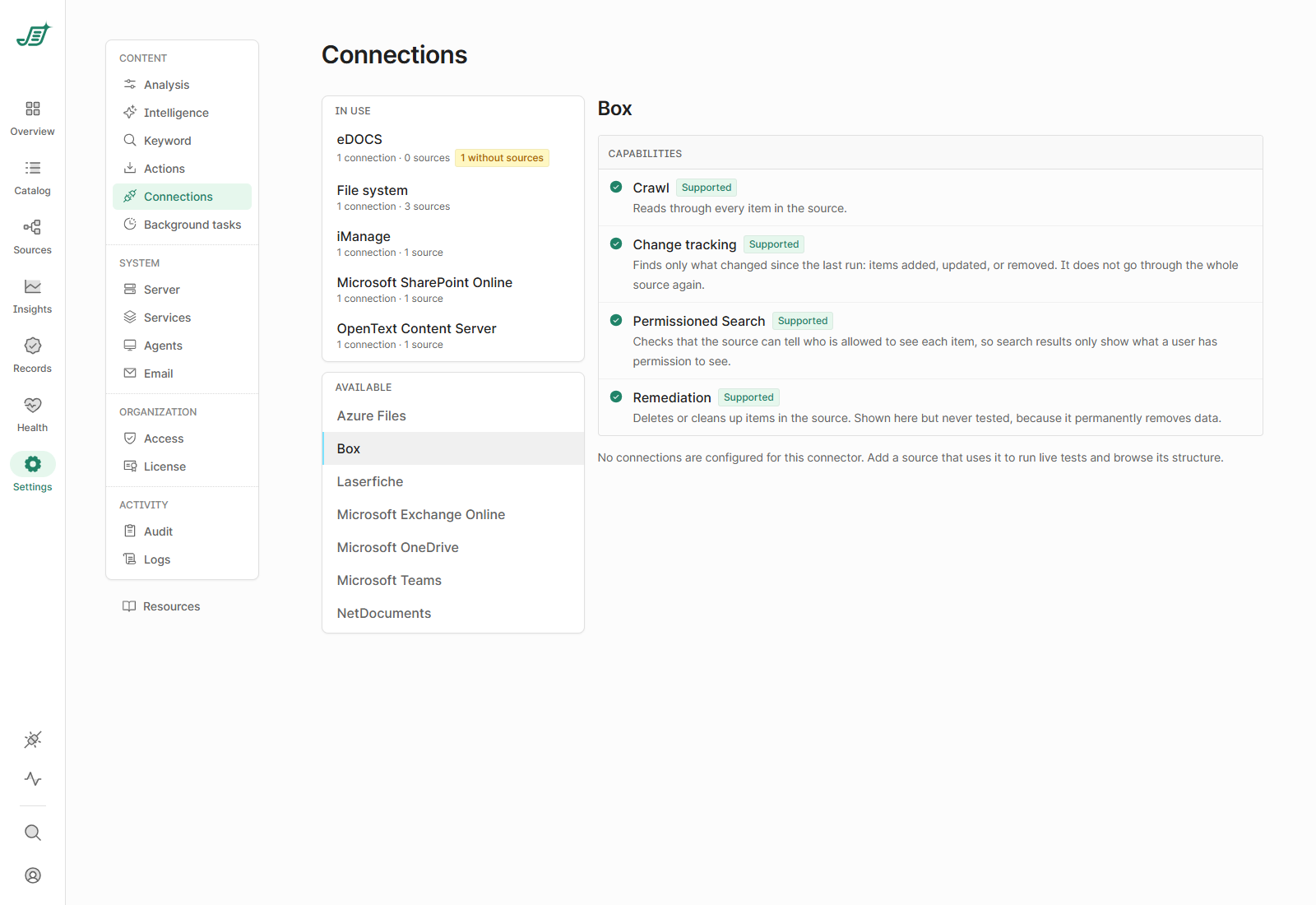Click the activity pulse icon in sidebar
This screenshot has width=1316, height=905.
[x=33, y=778]
